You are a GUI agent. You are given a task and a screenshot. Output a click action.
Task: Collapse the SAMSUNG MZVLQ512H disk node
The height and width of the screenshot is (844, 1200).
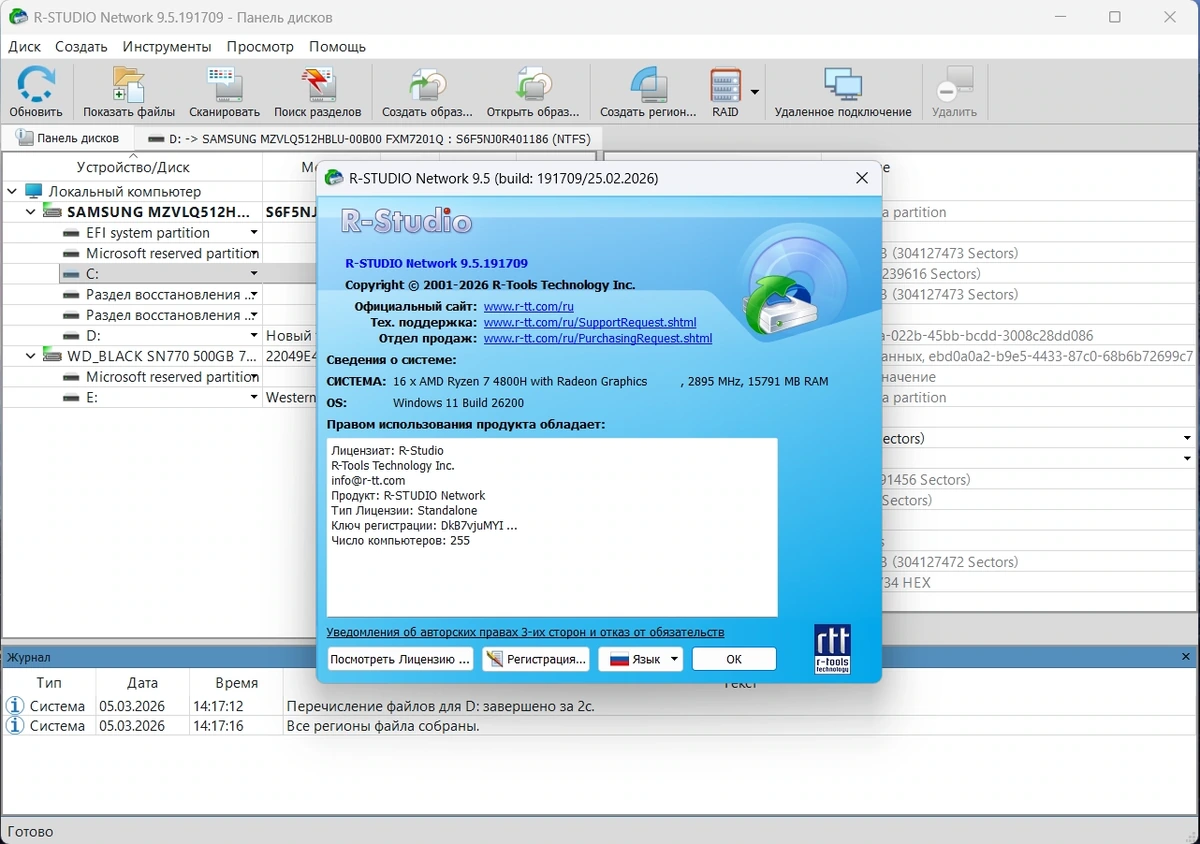pos(31,212)
